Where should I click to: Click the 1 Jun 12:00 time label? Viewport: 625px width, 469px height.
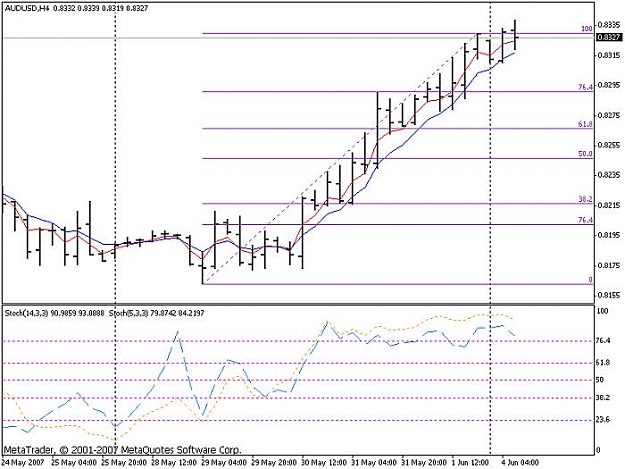[470, 463]
